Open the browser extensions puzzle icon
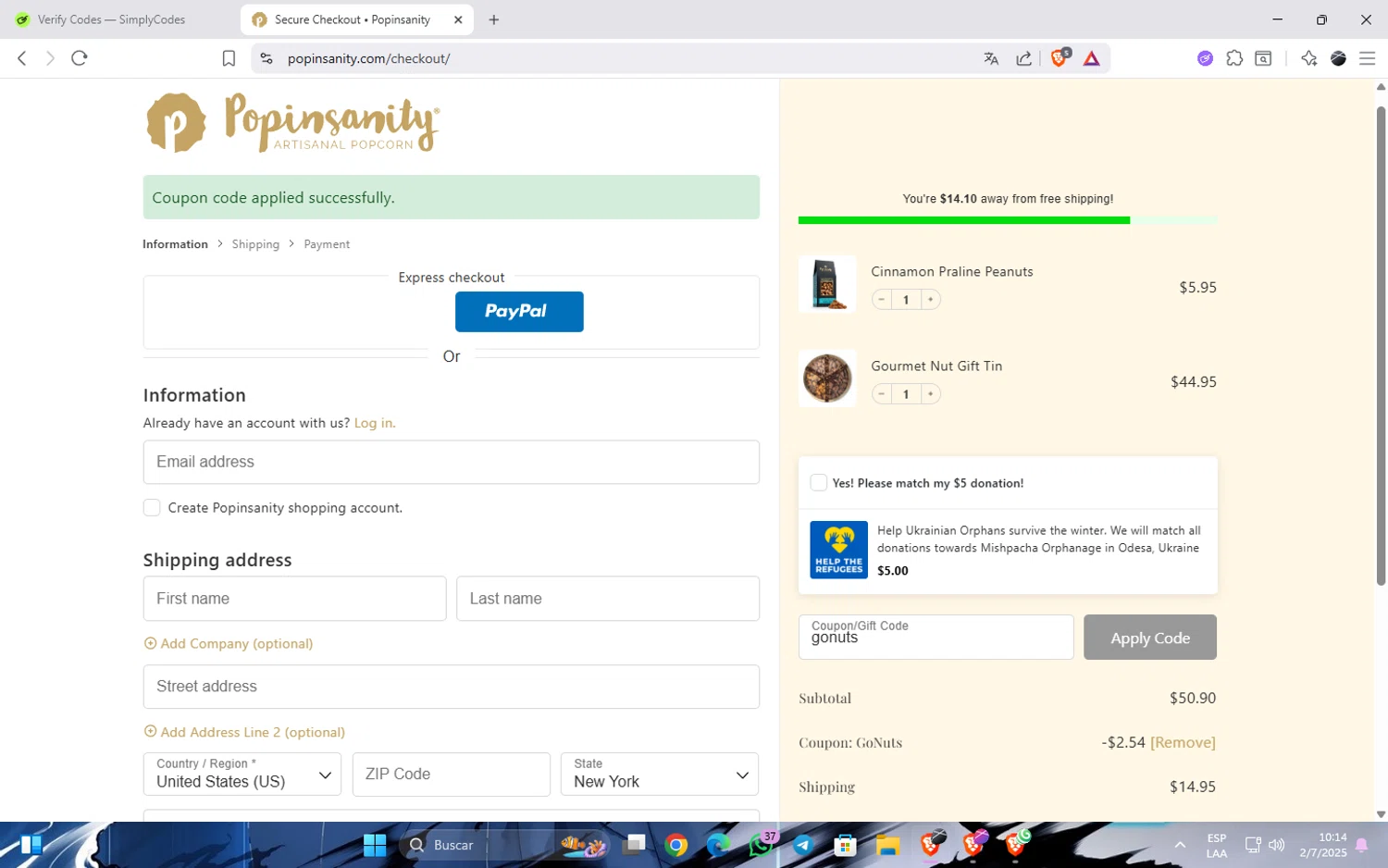 tap(1234, 58)
